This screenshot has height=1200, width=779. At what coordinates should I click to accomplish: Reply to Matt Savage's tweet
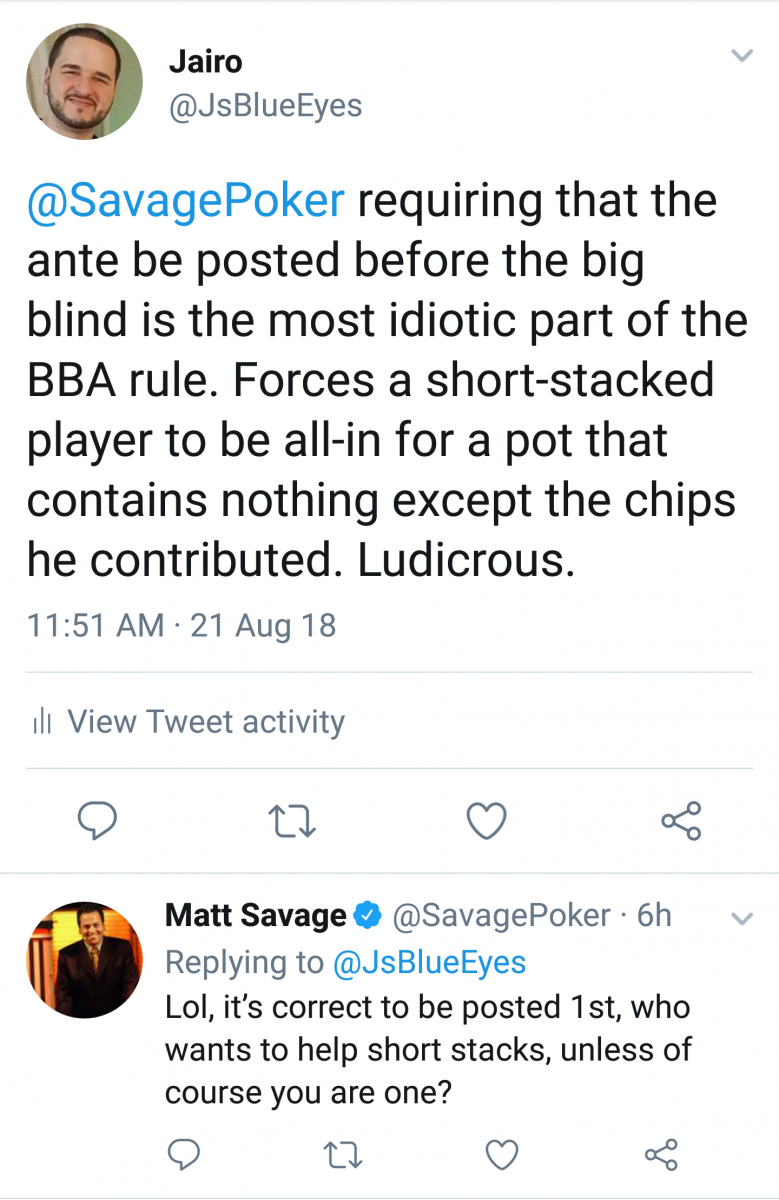[x=183, y=1155]
